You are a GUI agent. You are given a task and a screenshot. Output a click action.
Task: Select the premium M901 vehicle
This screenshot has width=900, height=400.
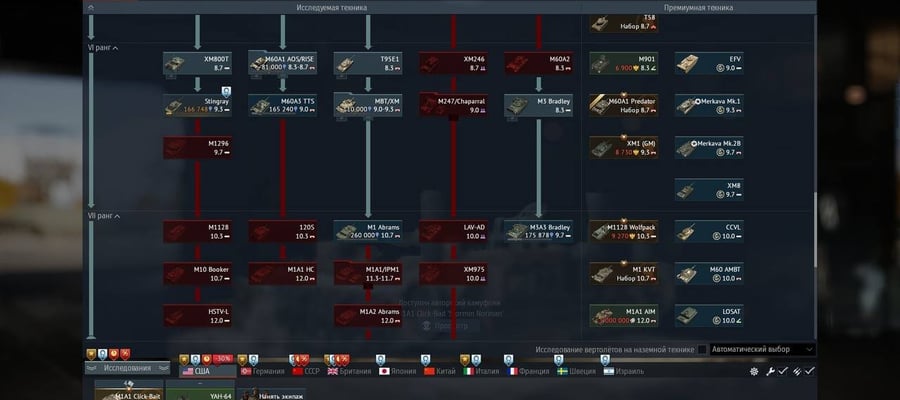coord(624,63)
